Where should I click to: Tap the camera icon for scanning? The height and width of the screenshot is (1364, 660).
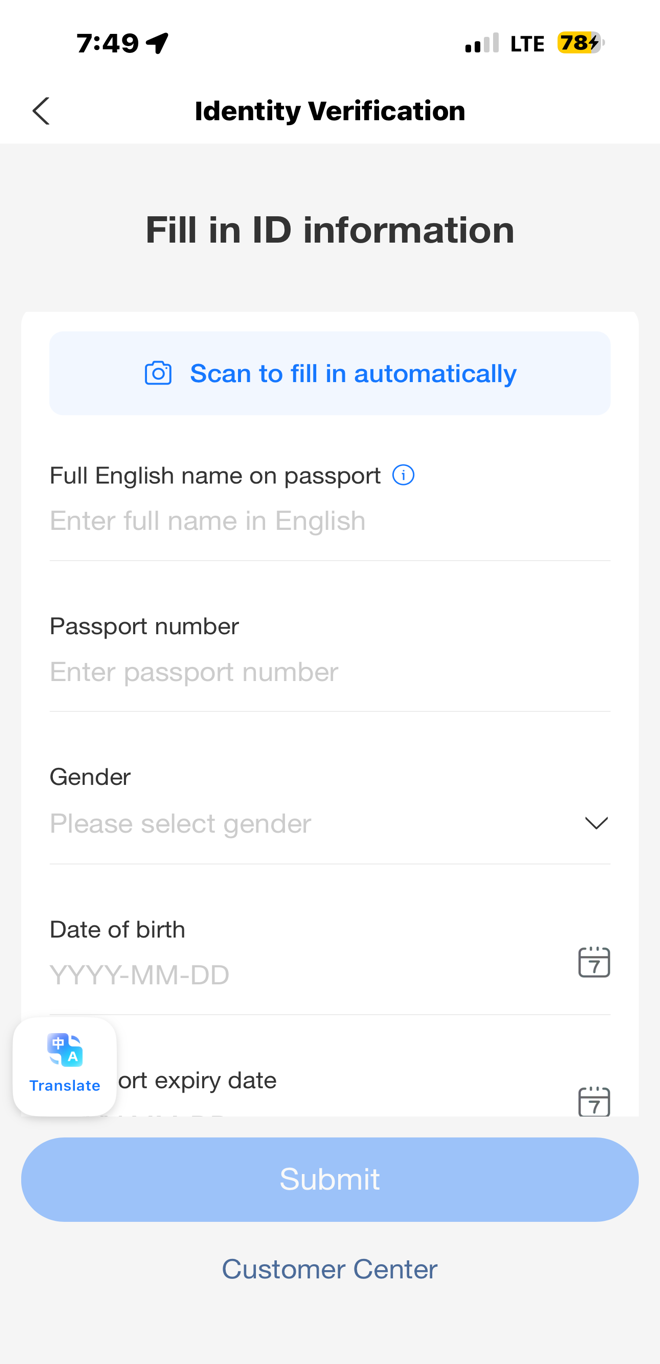tap(158, 373)
